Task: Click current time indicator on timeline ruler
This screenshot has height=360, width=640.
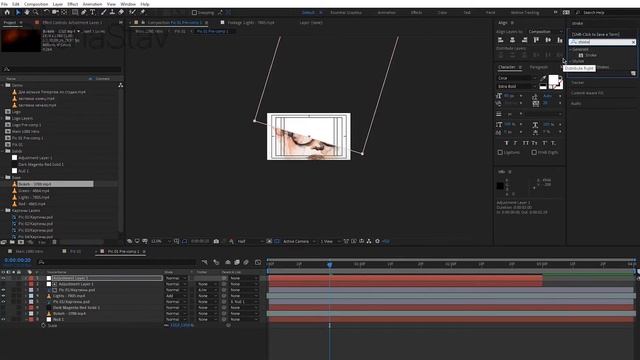Action: tap(329, 264)
